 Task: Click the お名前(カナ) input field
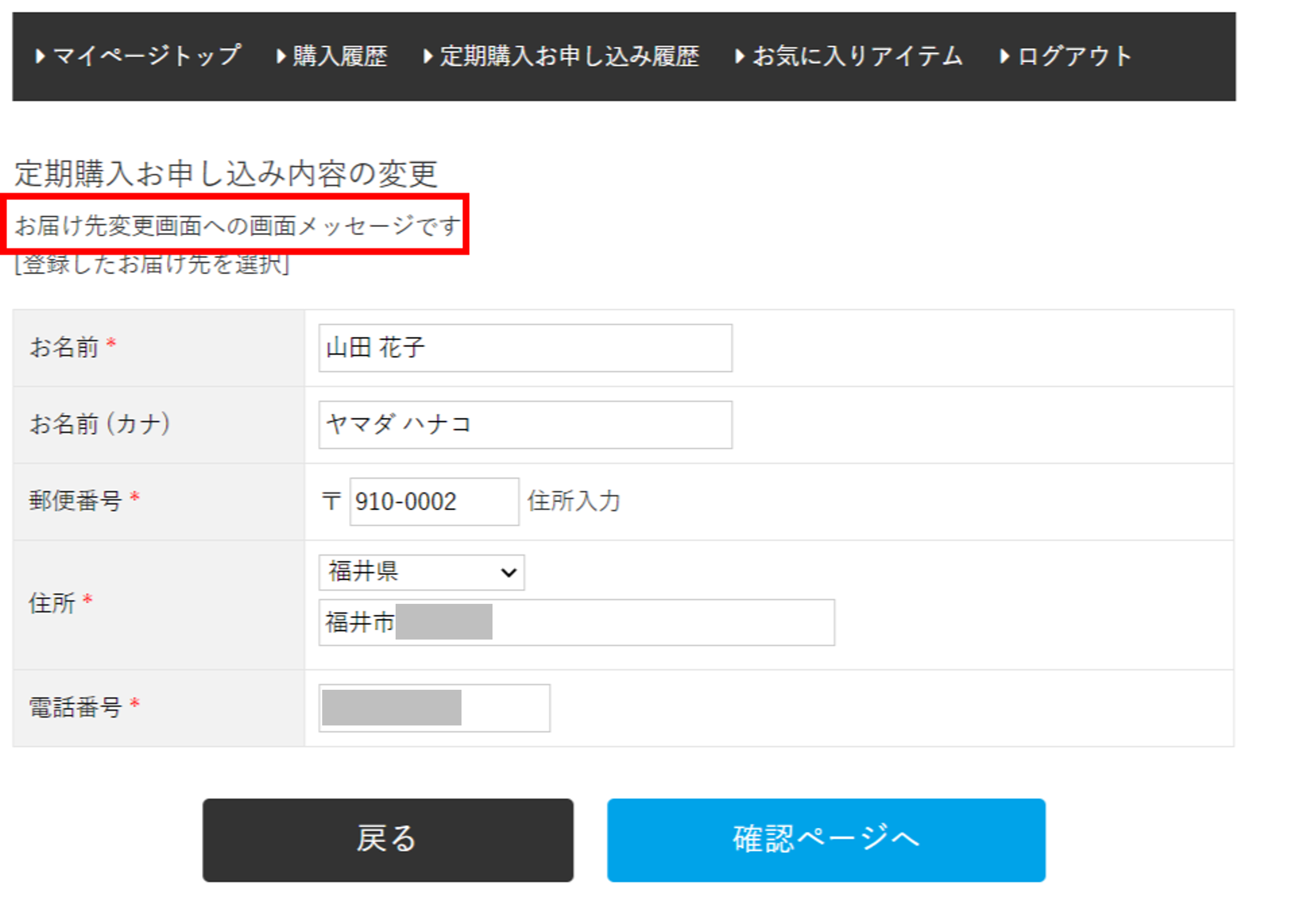coord(525,425)
